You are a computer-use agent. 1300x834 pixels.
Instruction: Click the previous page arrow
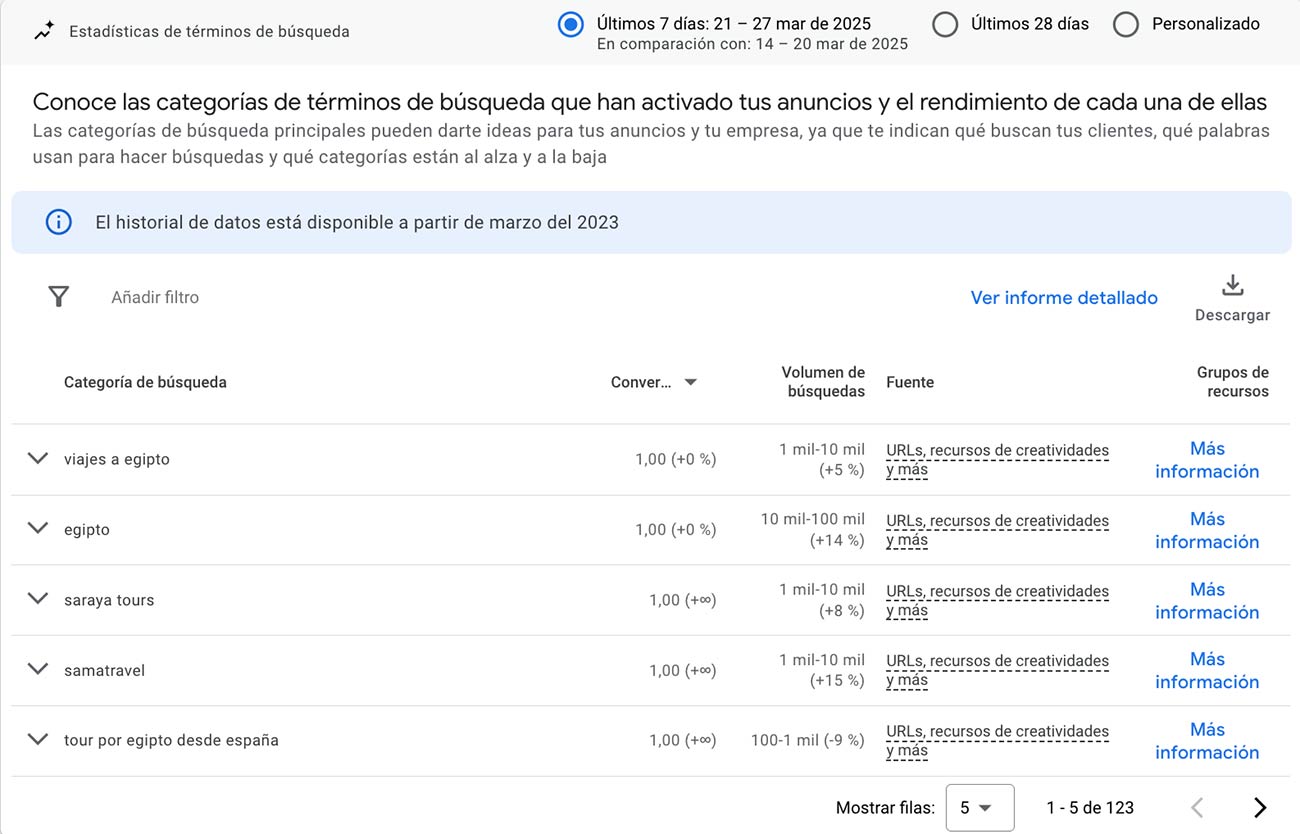click(x=1197, y=808)
